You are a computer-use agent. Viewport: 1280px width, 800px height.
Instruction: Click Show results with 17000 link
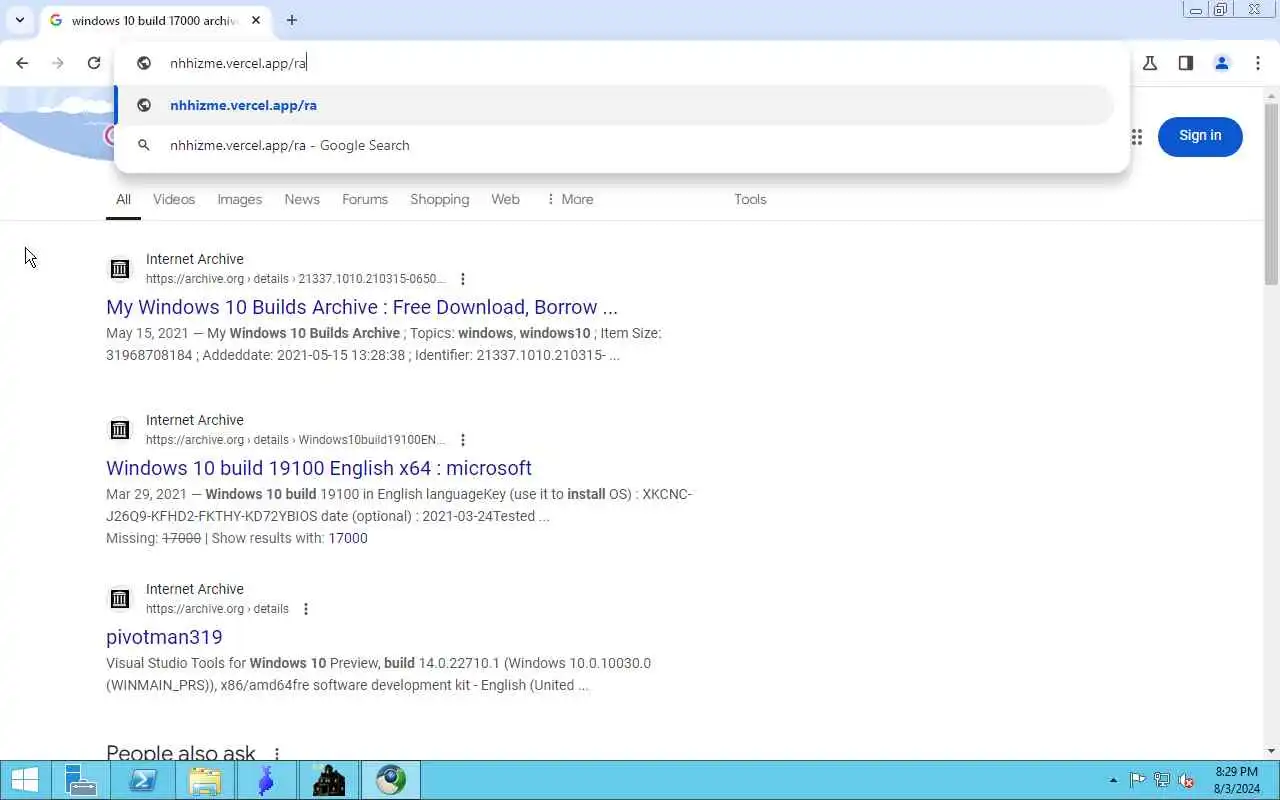pyautogui.click(x=348, y=538)
